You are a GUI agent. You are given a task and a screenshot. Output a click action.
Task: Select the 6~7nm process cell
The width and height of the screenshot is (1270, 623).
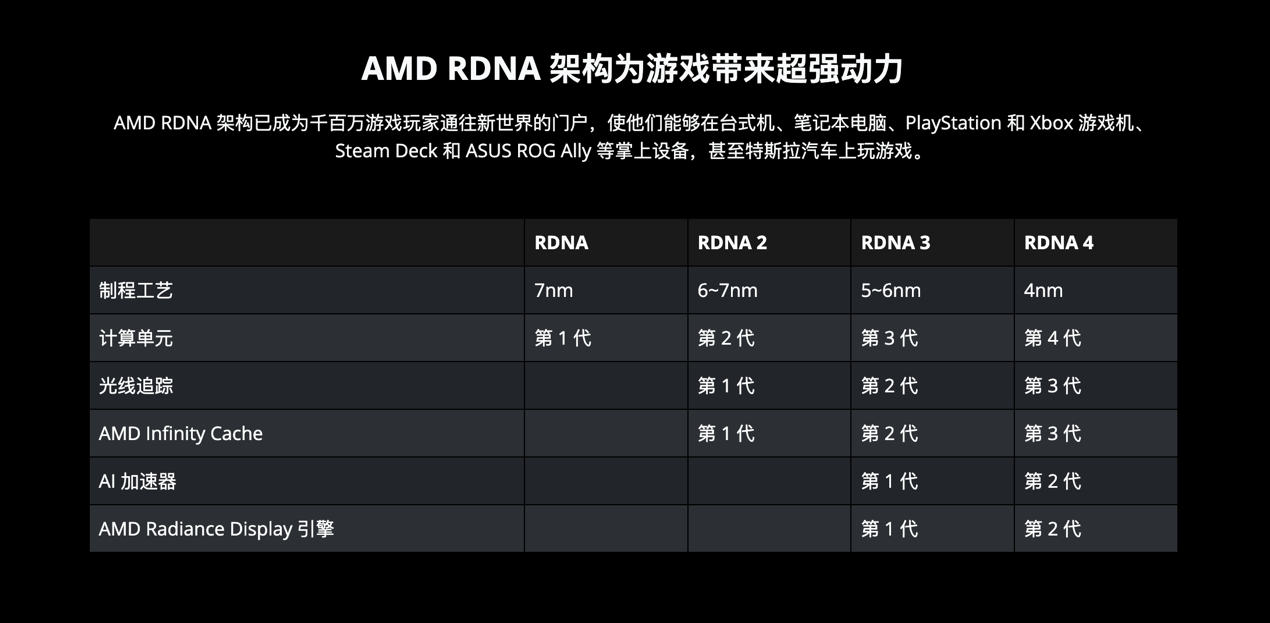point(727,290)
